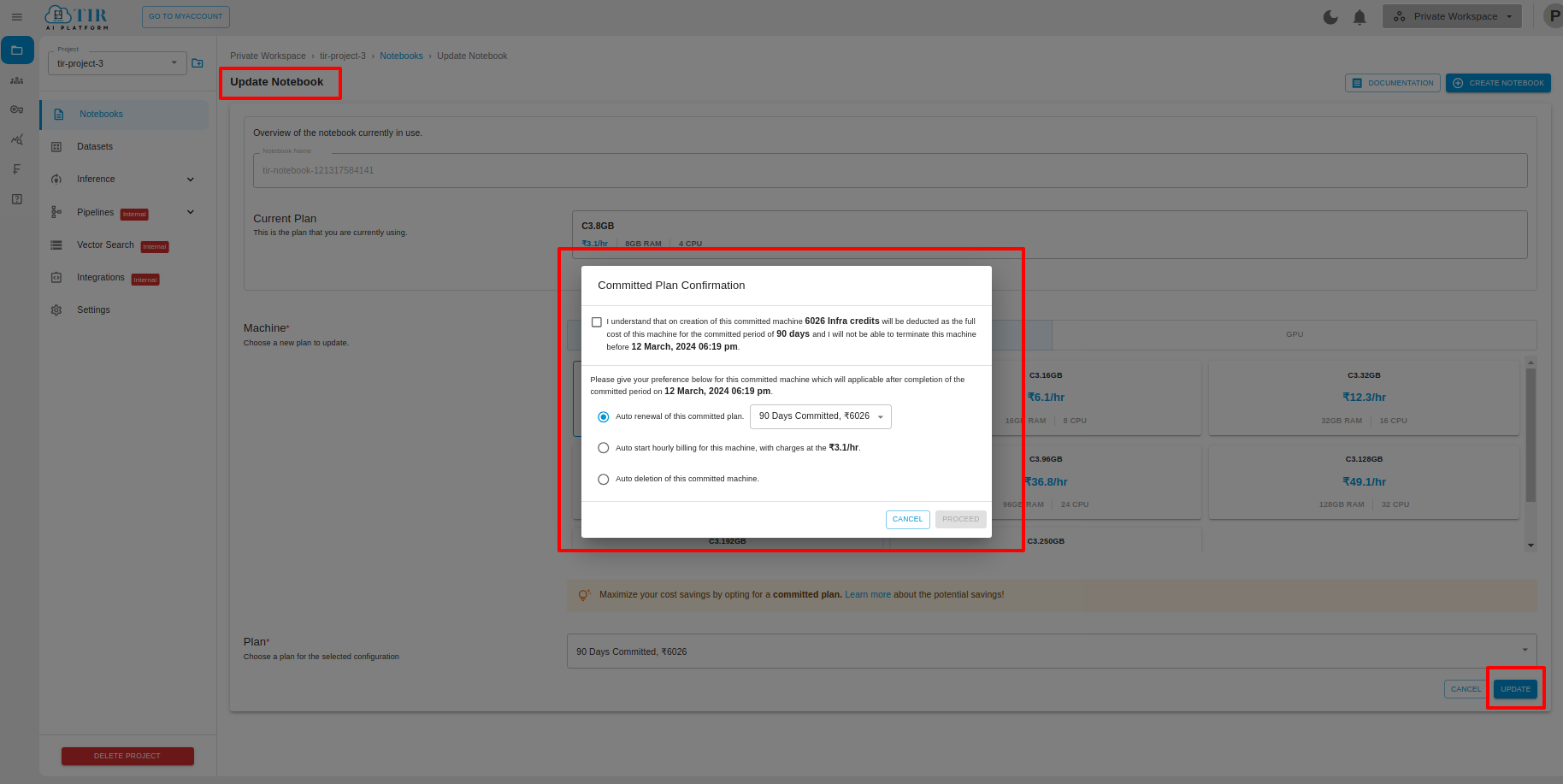Image resolution: width=1563 pixels, height=784 pixels.
Task: Select auto start hourly billing radio
Action: tap(604, 448)
